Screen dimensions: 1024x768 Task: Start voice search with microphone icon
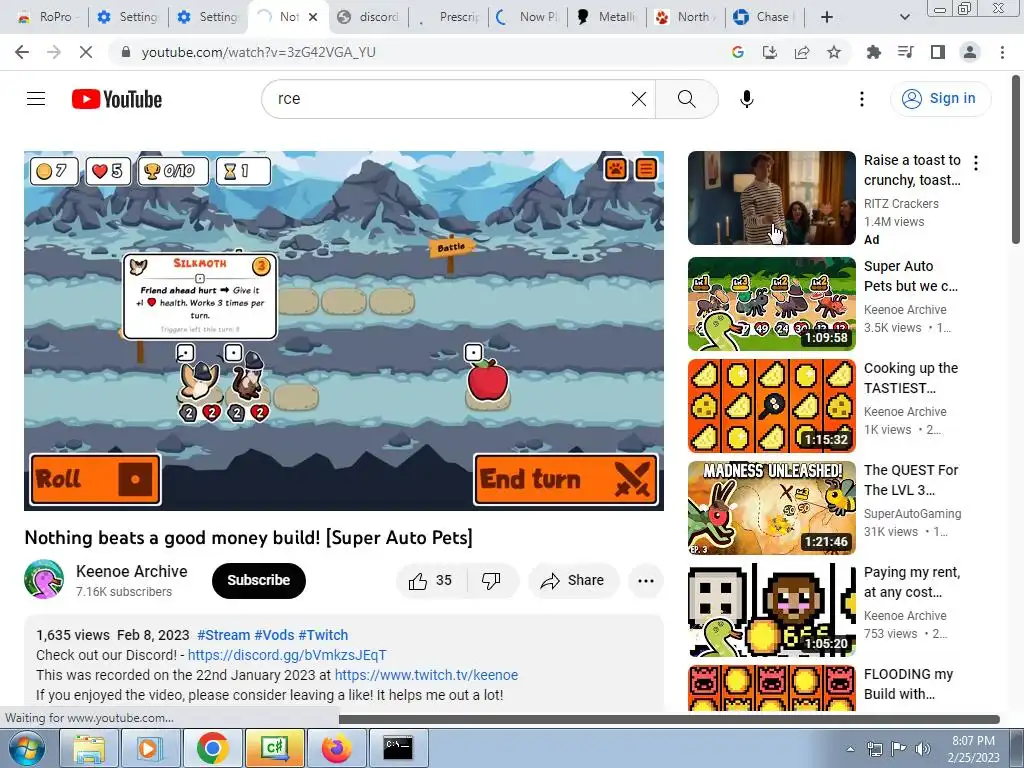746,99
